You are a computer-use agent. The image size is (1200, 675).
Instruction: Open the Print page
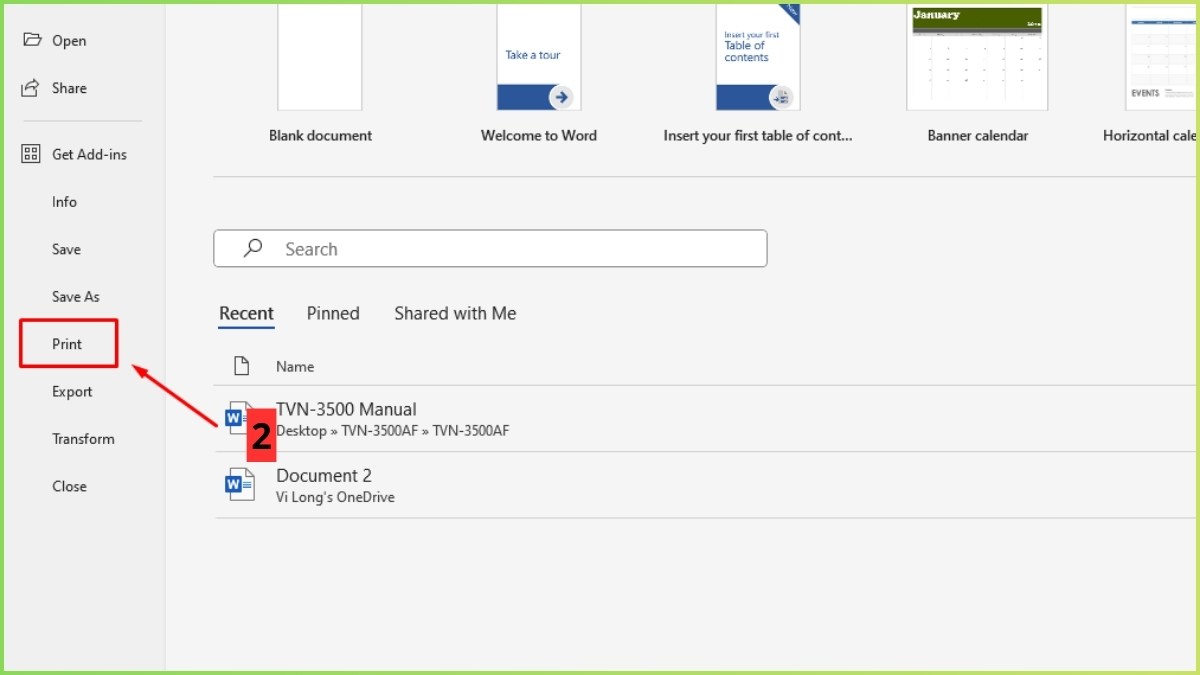pos(67,344)
